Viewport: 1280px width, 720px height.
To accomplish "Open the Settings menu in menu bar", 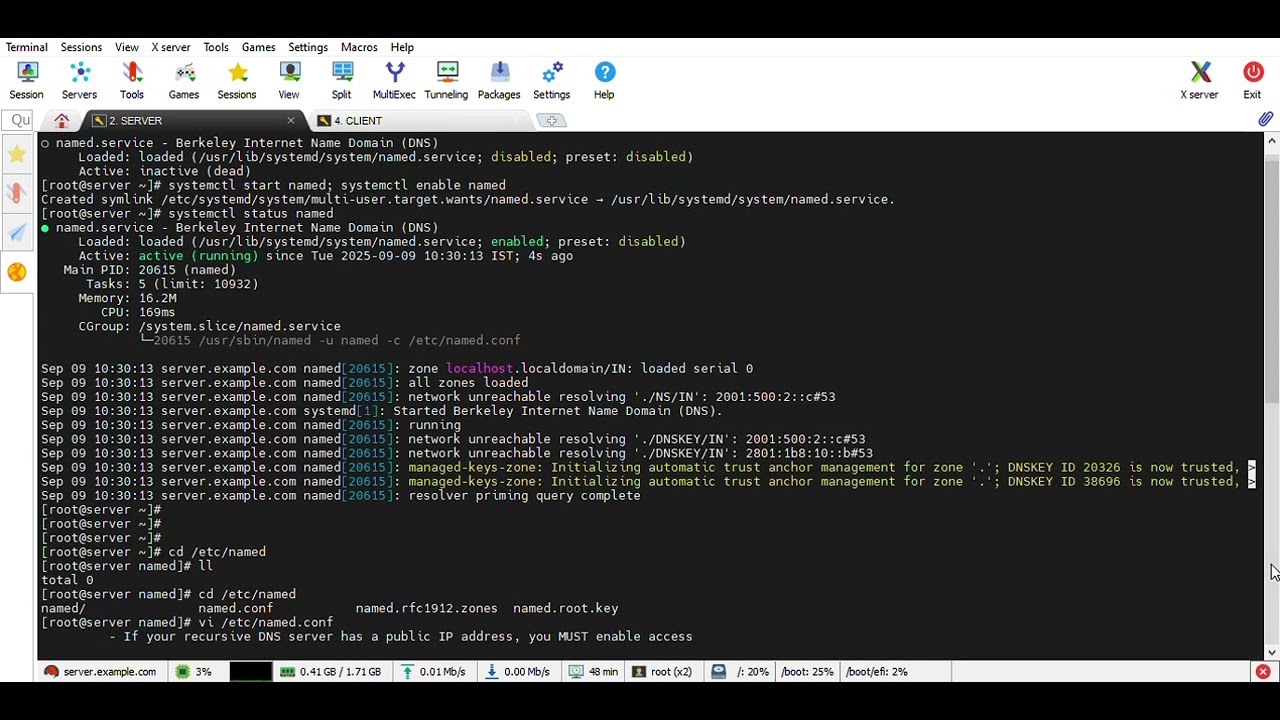I will (x=308, y=47).
